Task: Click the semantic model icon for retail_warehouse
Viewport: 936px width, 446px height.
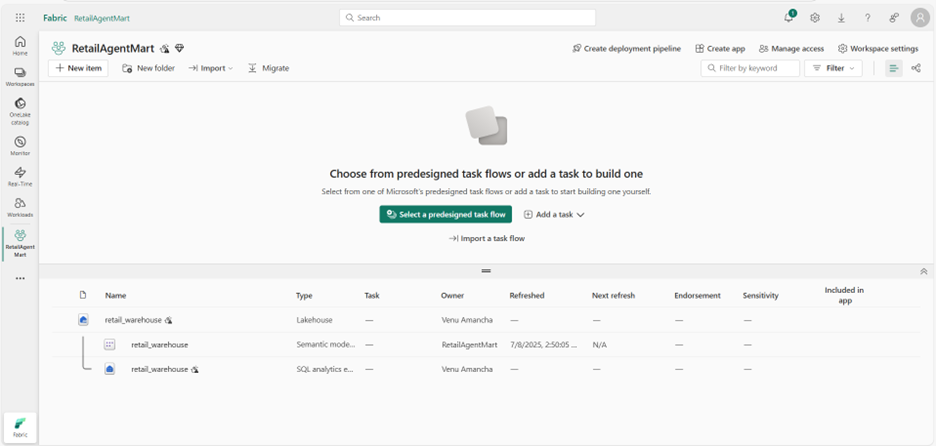Action: point(109,345)
